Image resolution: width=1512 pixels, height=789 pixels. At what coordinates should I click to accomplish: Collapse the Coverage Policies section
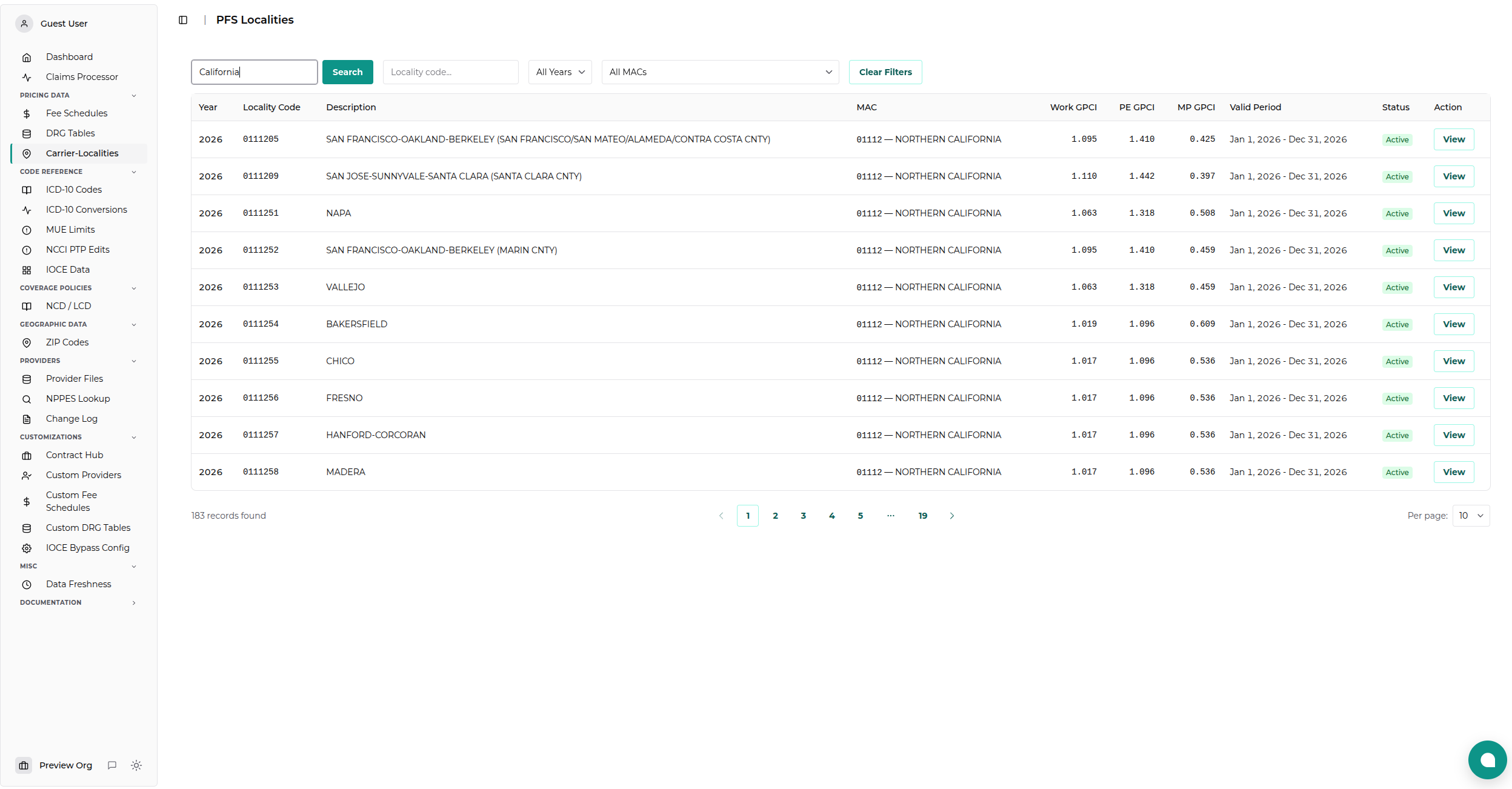pyautogui.click(x=134, y=288)
